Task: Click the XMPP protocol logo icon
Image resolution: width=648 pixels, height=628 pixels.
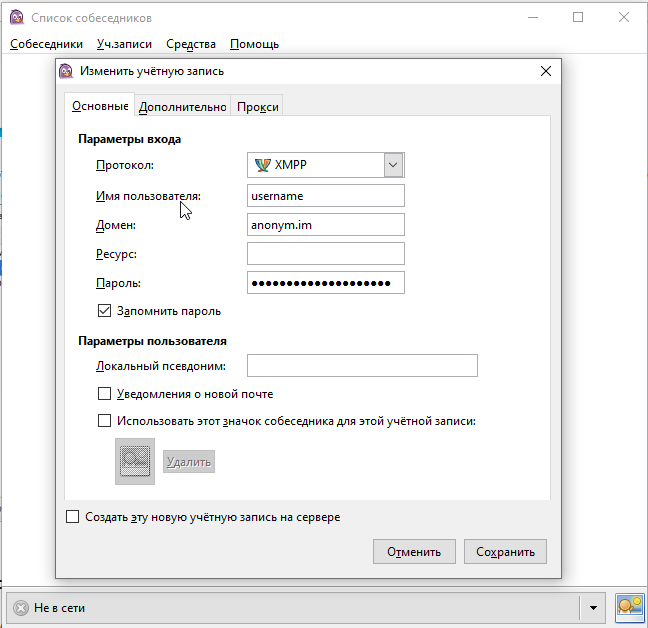Action: [263, 166]
